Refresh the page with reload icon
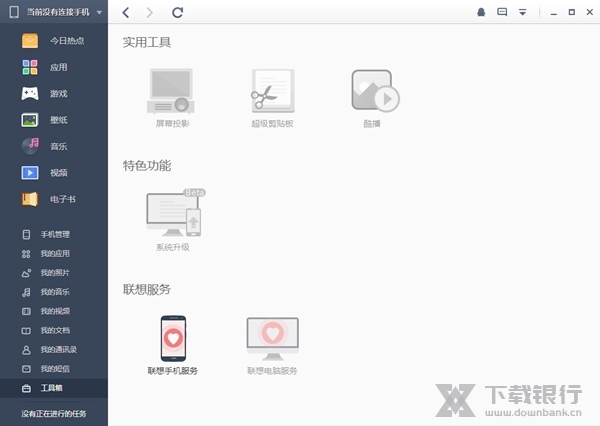Screen dimensions: 600x426 pos(177,12)
